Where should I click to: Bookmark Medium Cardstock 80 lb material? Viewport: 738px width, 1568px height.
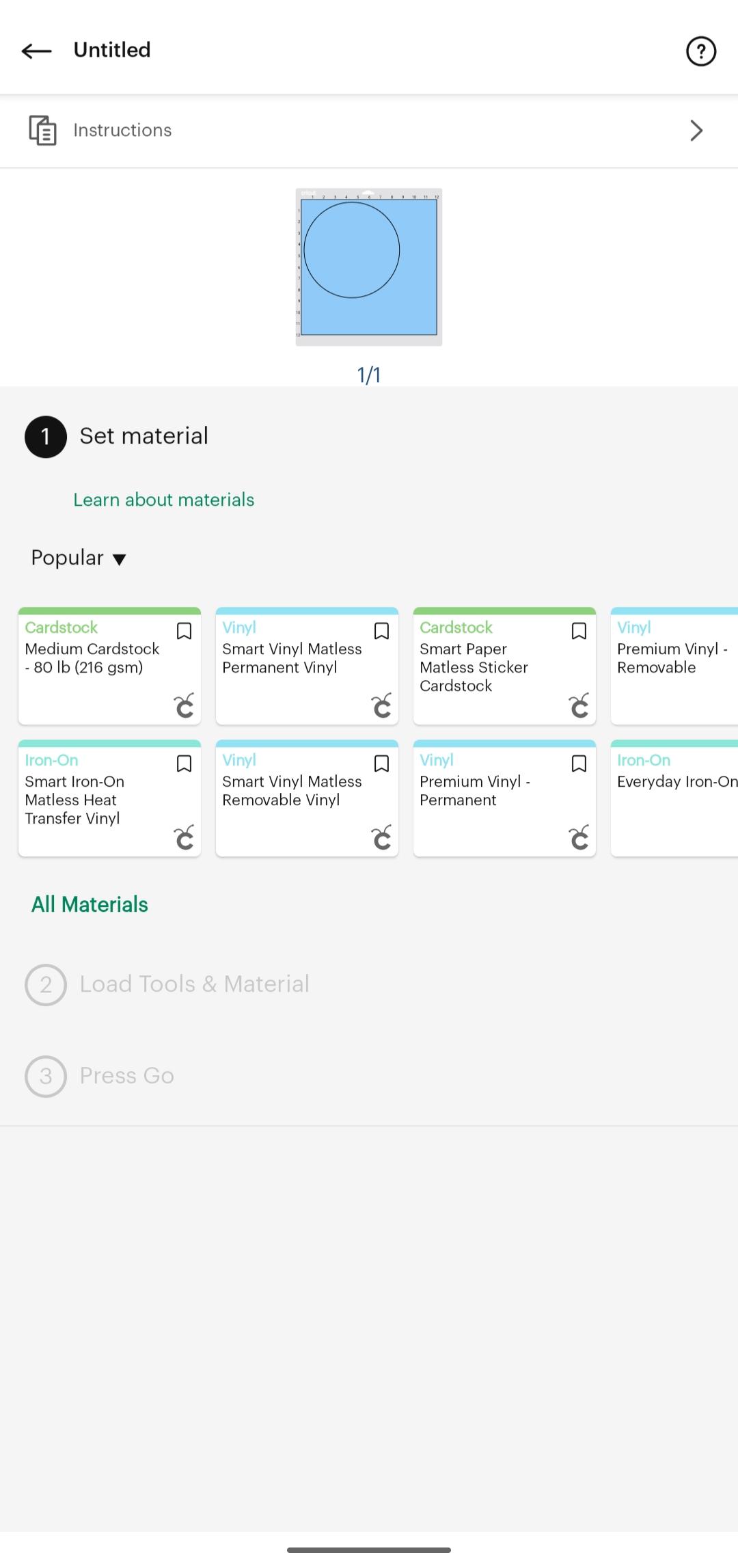tap(184, 631)
